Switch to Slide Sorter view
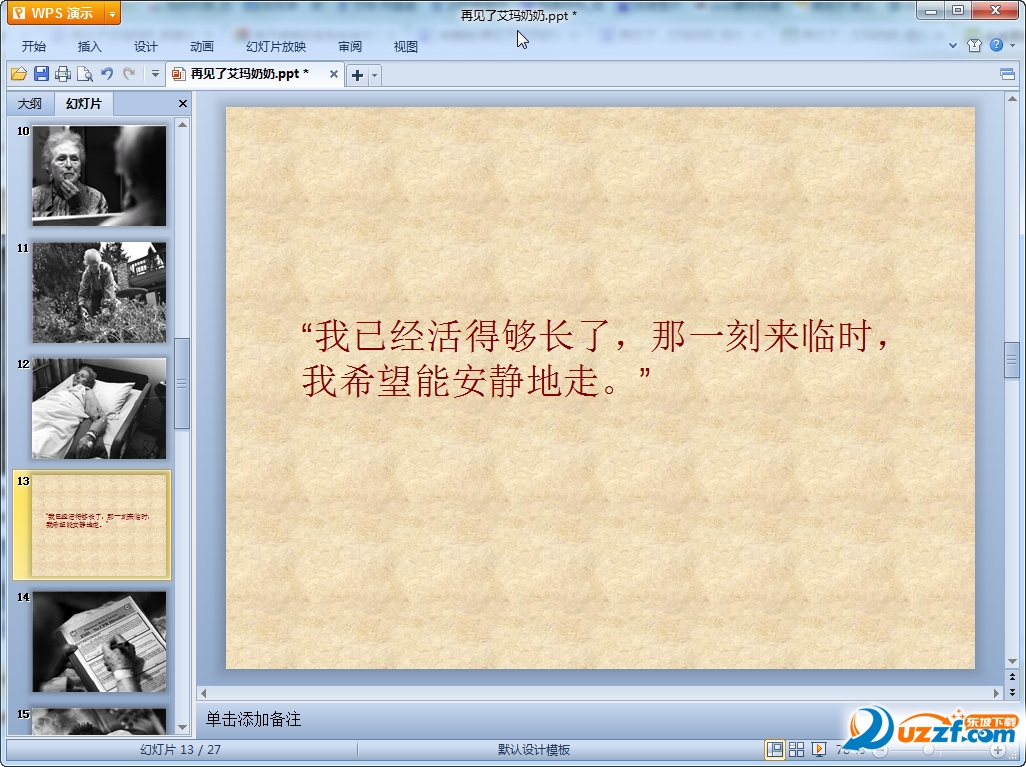Image resolution: width=1026 pixels, height=767 pixels. coord(796,749)
